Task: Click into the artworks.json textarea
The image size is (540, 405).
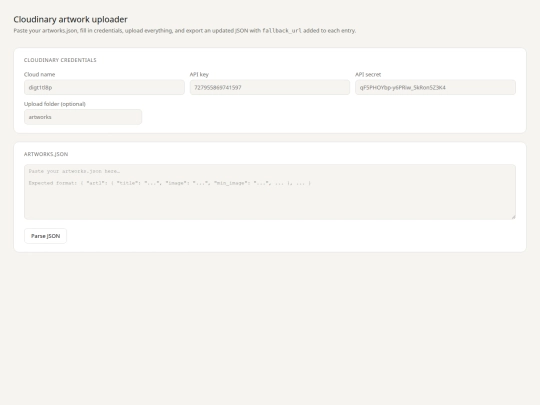Action: (x=270, y=192)
